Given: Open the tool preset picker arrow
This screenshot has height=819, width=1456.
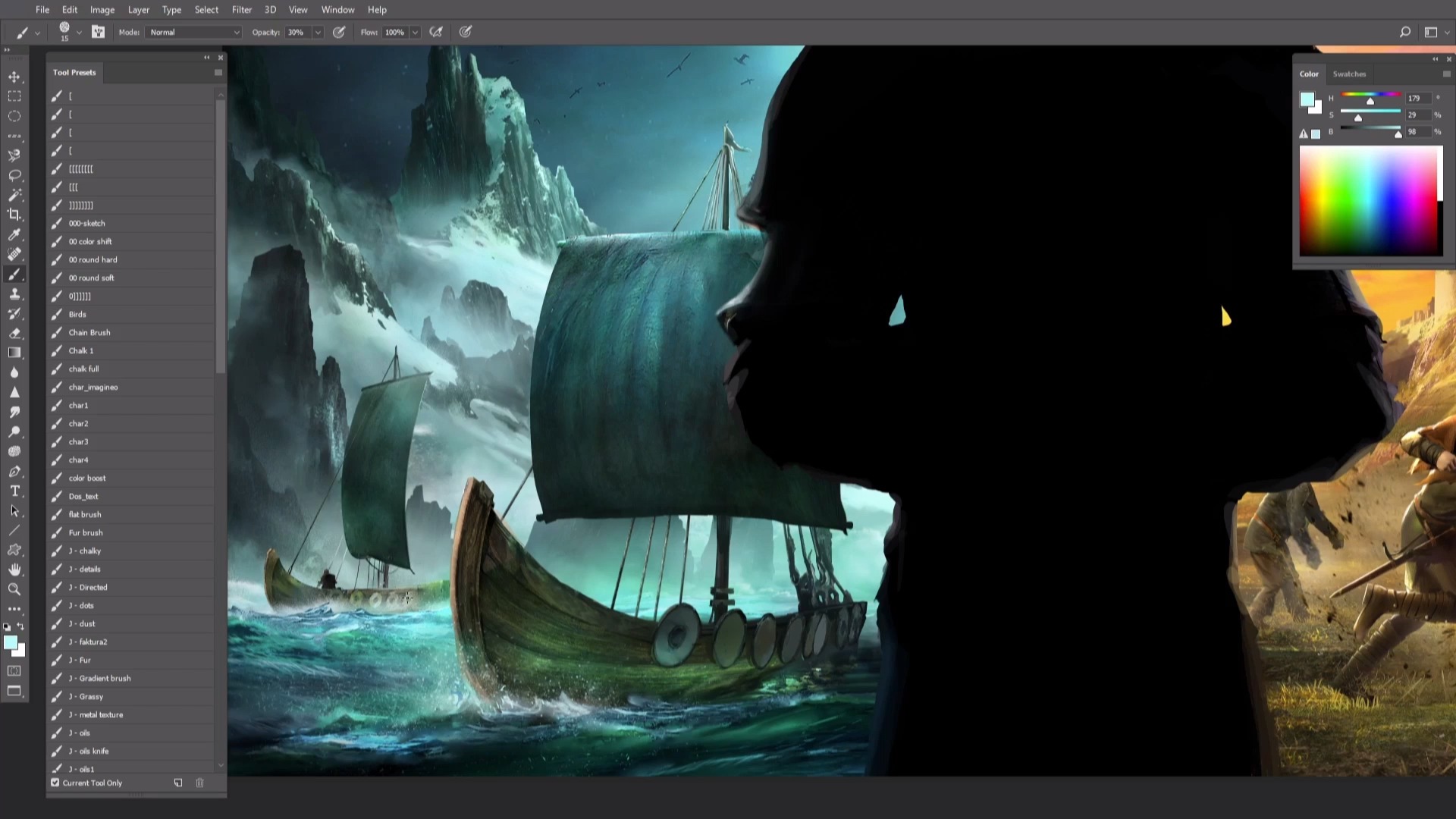Looking at the screenshot, I should tap(37, 33).
